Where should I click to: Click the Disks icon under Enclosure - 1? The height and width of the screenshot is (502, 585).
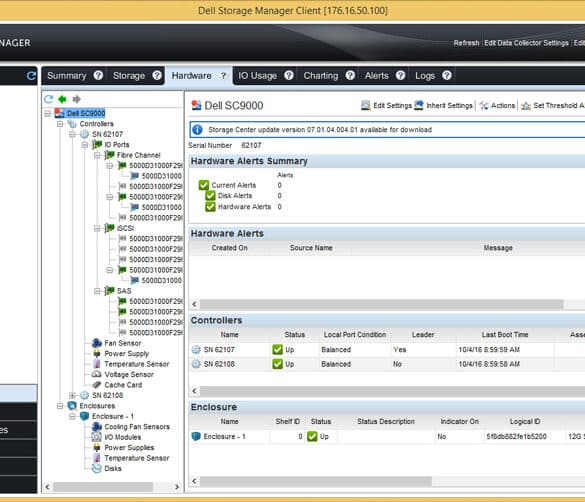[97, 468]
